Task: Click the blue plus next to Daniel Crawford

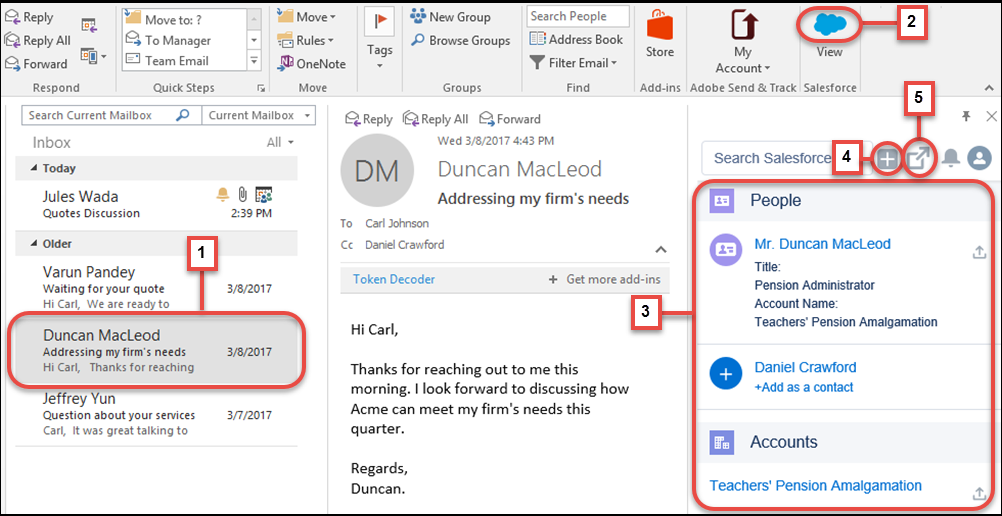Action: [725, 375]
